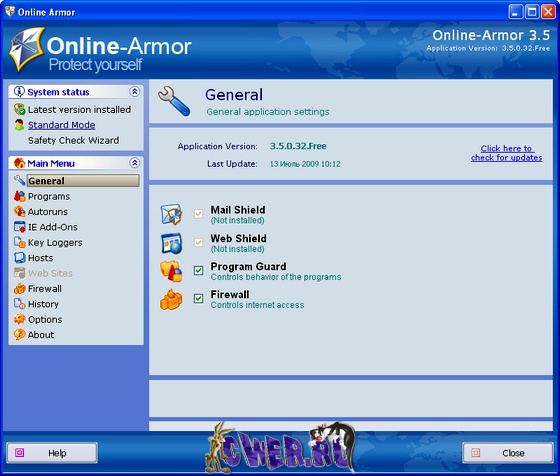
Task: Open the Autoruns section
Action: click(x=48, y=212)
